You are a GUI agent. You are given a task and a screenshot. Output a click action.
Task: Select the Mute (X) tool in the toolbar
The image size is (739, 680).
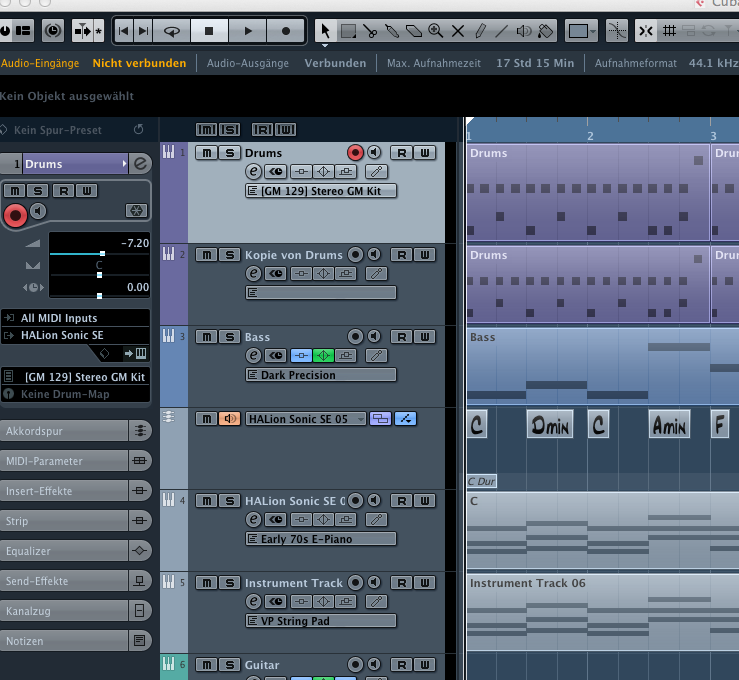pyautogui.click(x=458, y=31)
